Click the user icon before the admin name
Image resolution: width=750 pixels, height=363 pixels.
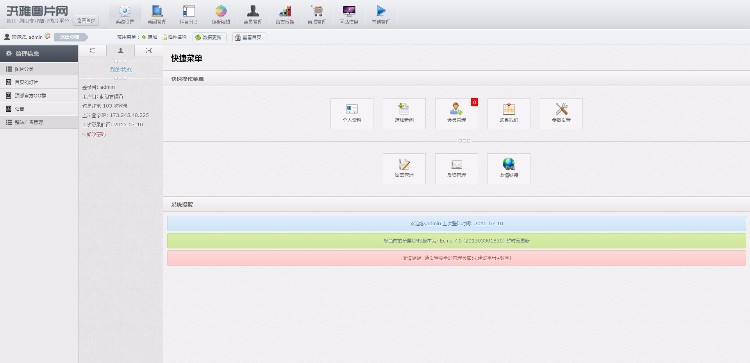[7, 37]
